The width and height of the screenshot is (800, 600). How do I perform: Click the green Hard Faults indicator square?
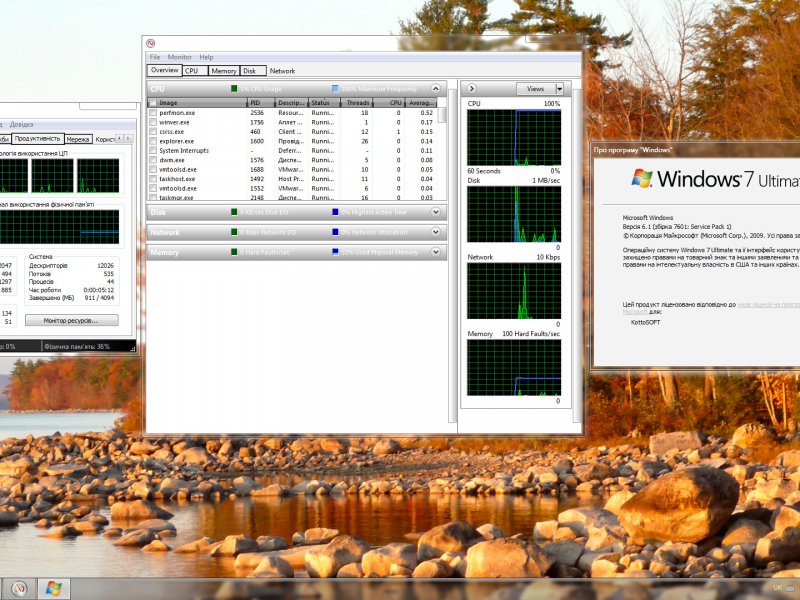pos(234,252)
